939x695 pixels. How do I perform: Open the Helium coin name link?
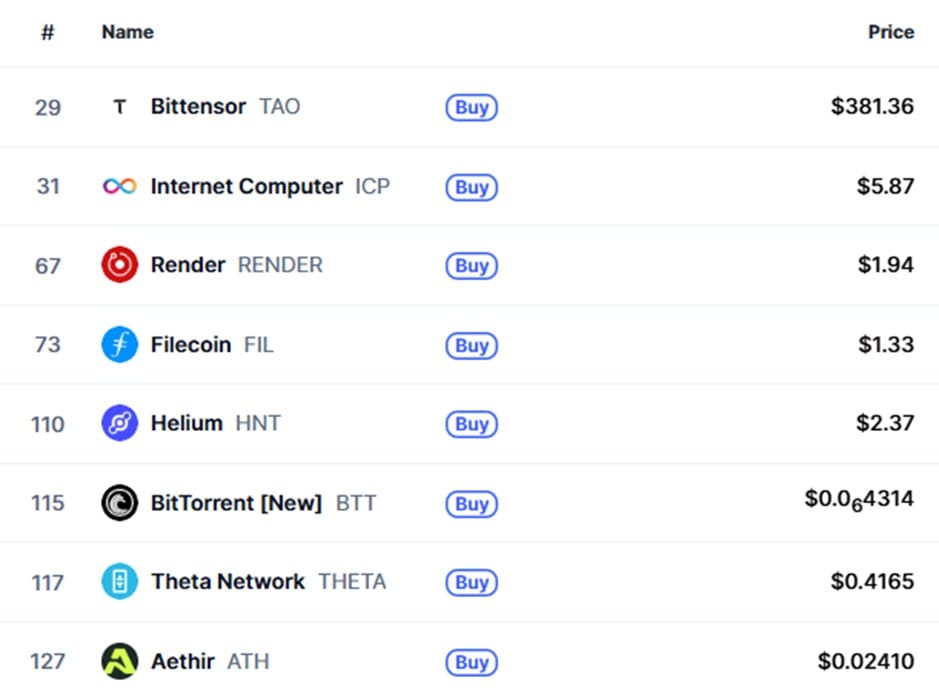coord(186,424)
